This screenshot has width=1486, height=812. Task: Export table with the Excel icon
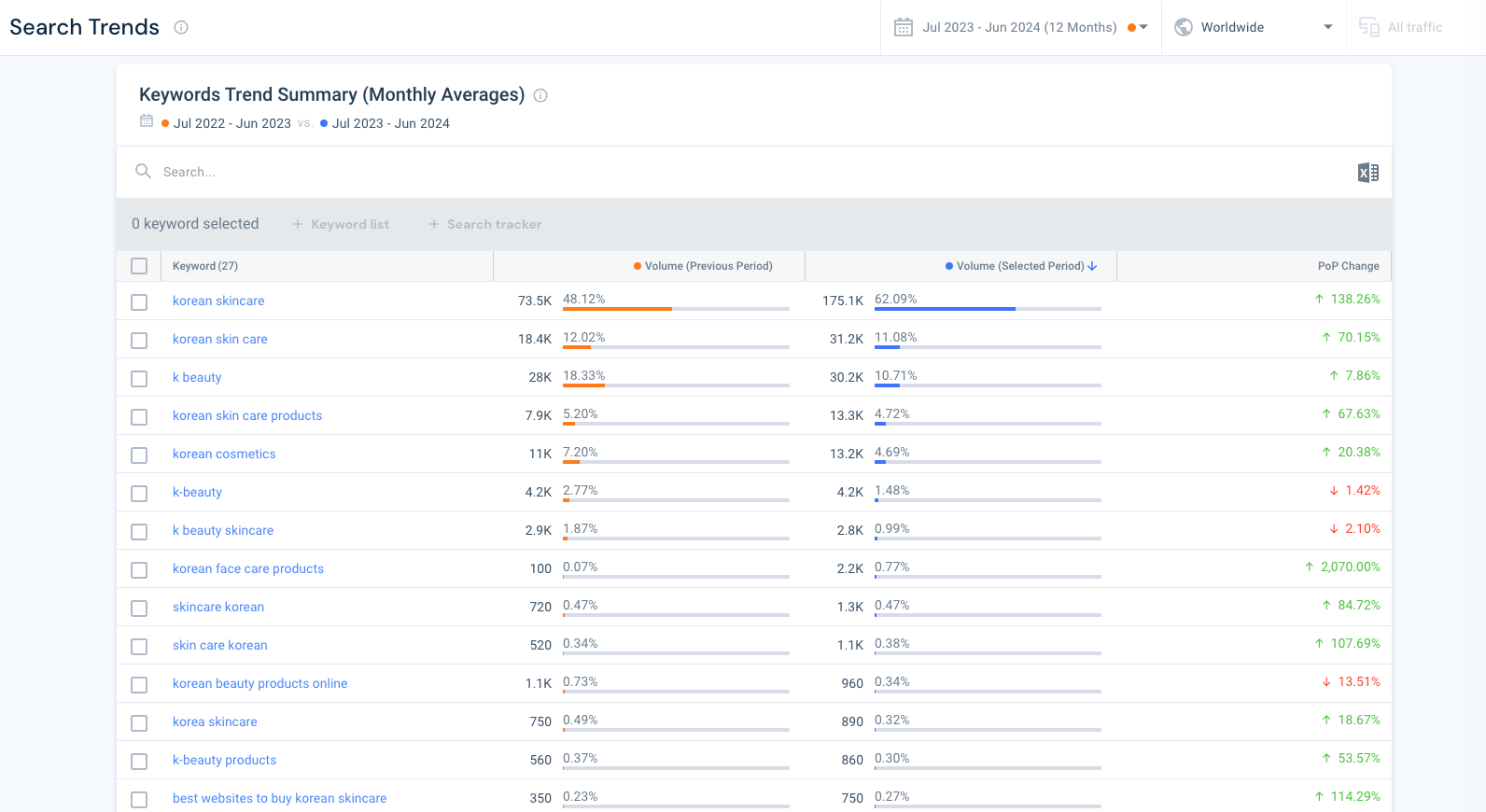point(1367,173)
